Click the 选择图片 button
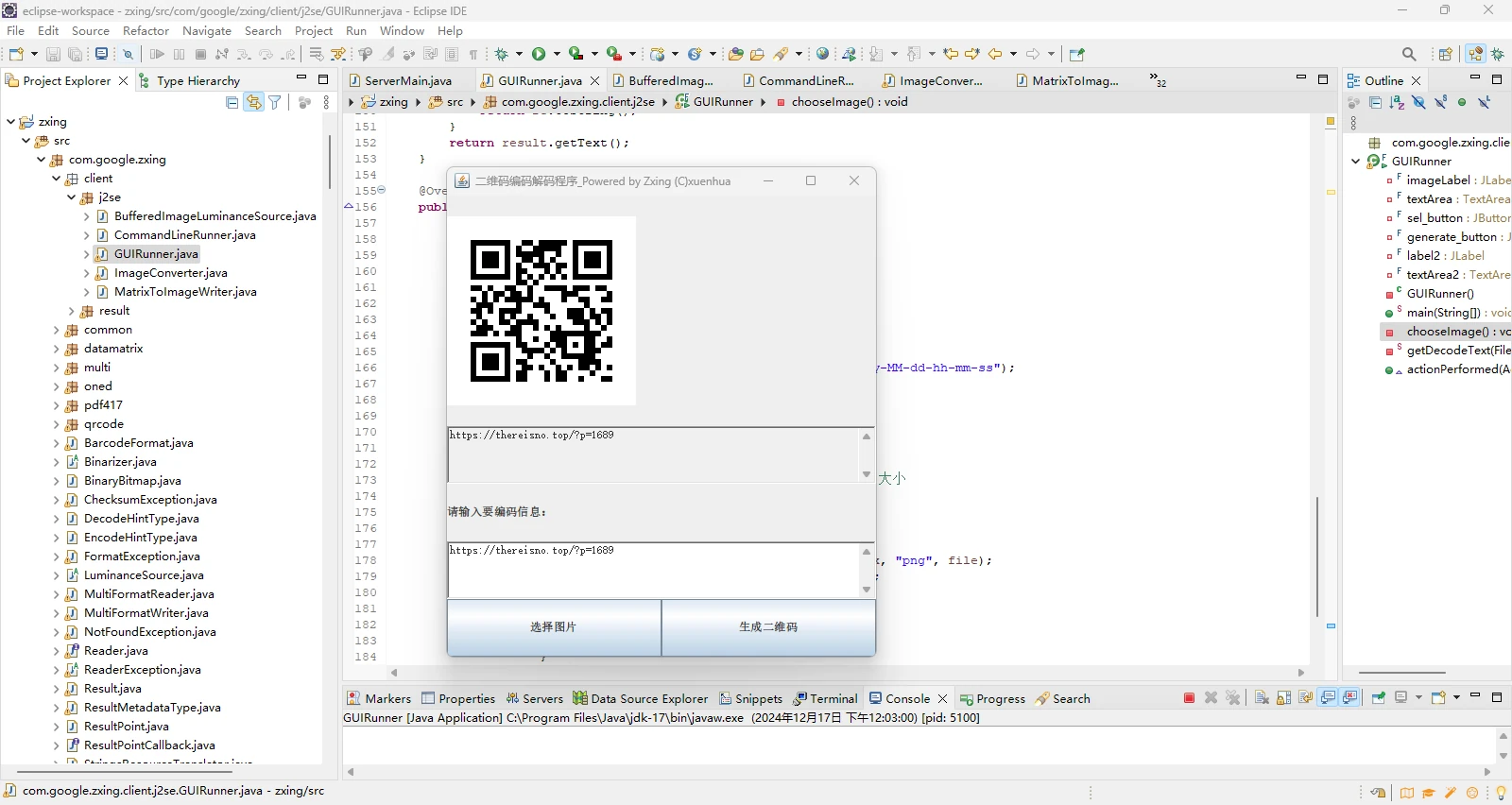 point(554,627)
